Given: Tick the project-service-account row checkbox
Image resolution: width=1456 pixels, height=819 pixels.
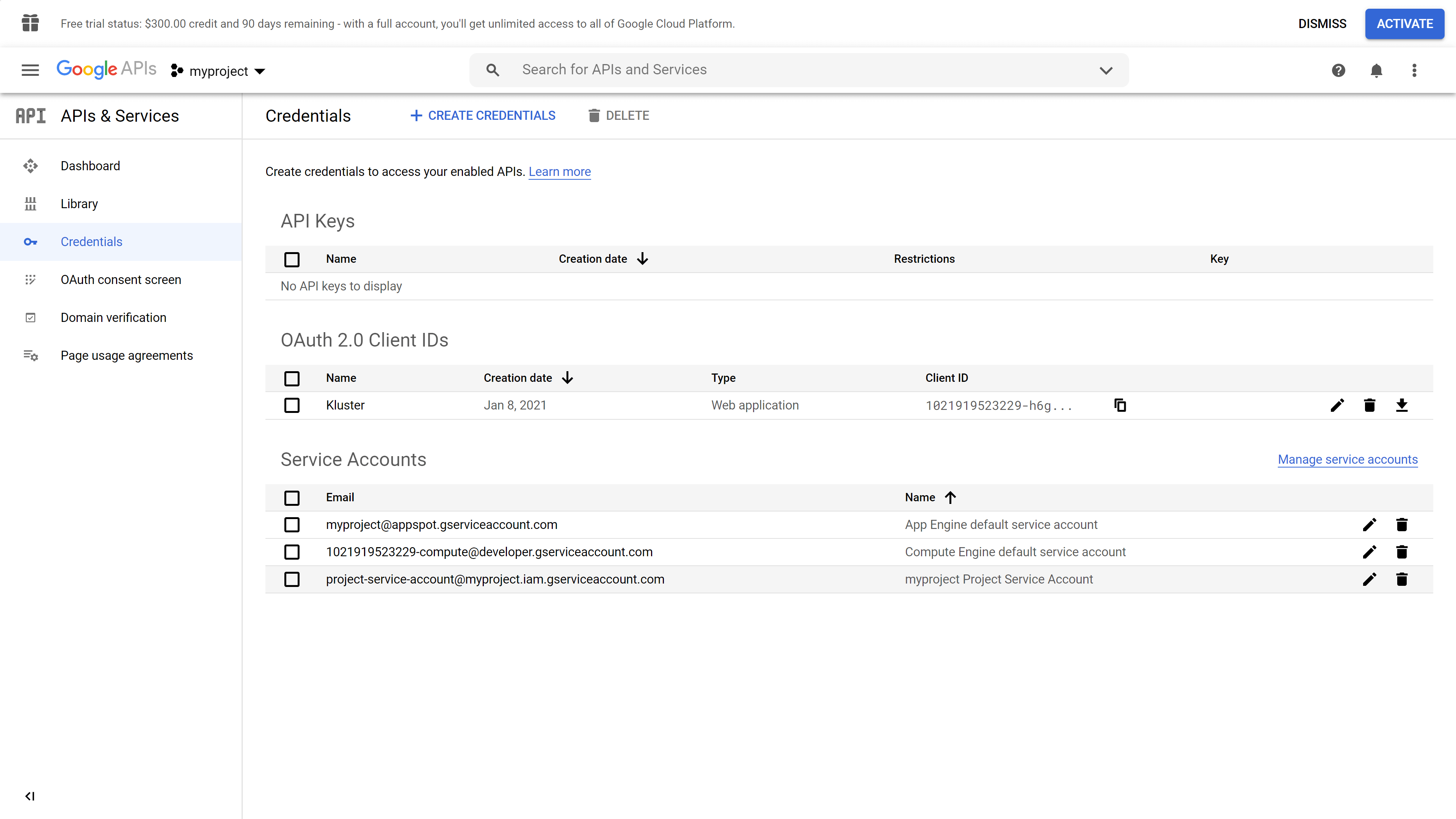Looking at the screenshot, I should pos(292,579).
